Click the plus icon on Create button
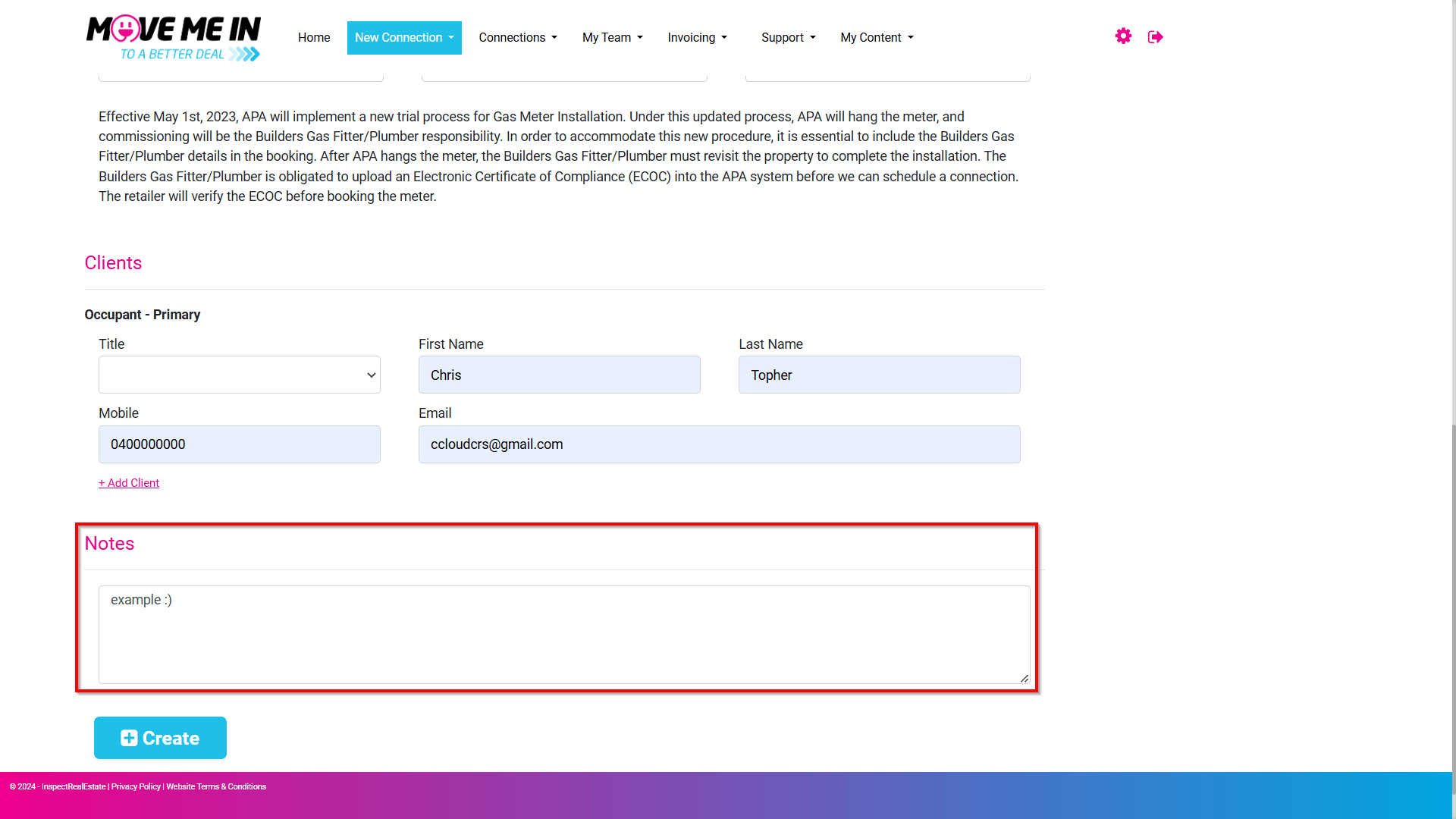 click(x=129, y=738)
